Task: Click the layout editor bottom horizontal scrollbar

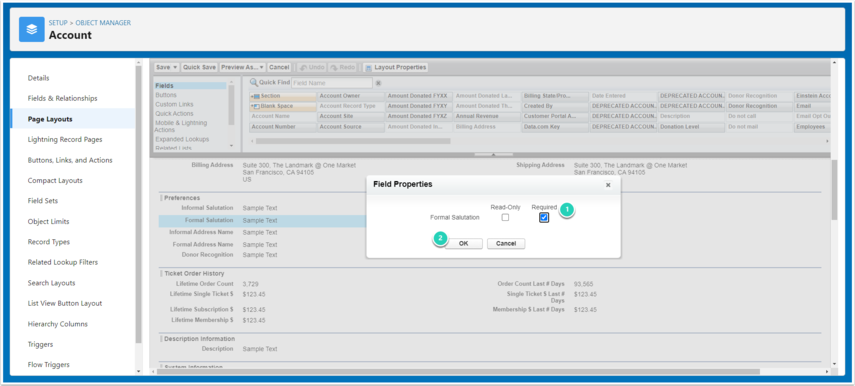Action: (x=458, y=371)
